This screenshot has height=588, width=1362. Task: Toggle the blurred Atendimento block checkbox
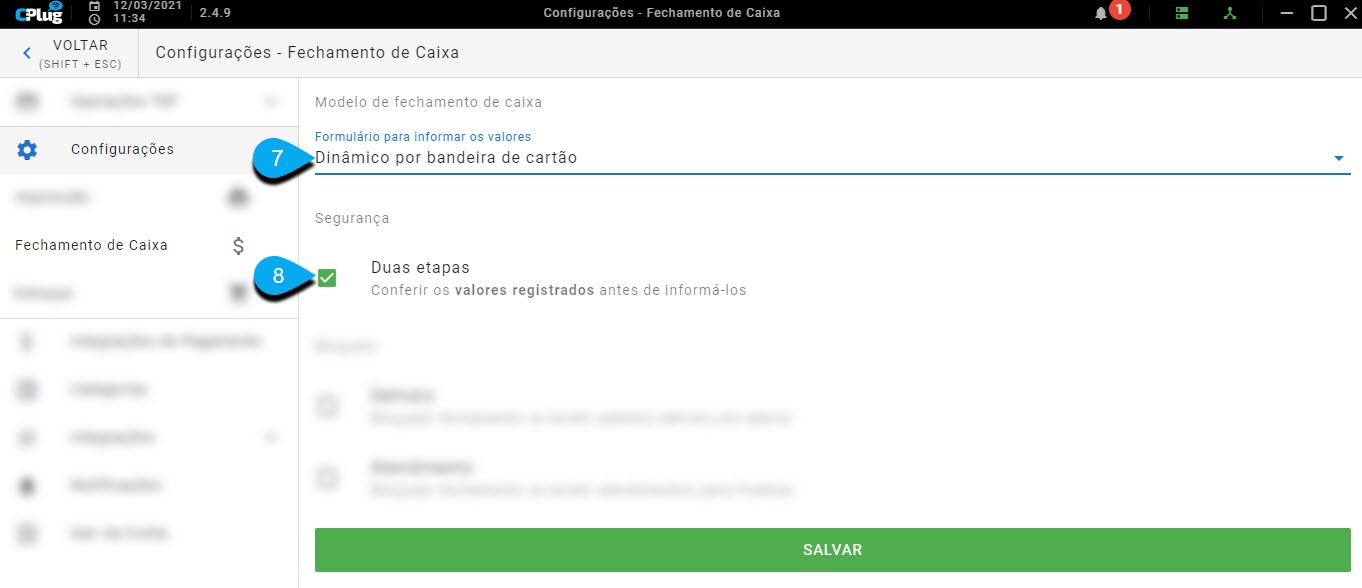327,478
